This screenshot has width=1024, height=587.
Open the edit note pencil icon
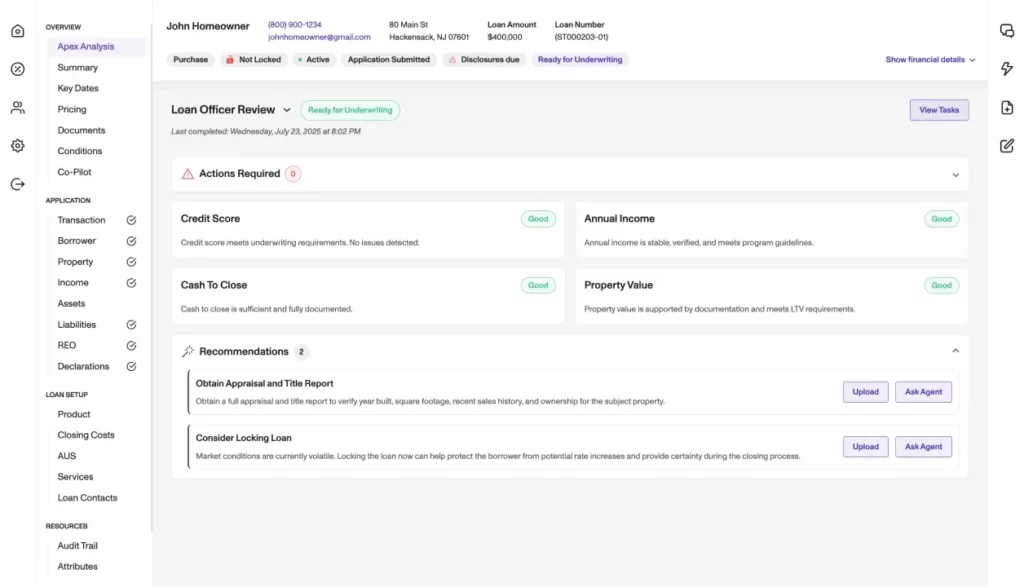[x=1007, y=146]
